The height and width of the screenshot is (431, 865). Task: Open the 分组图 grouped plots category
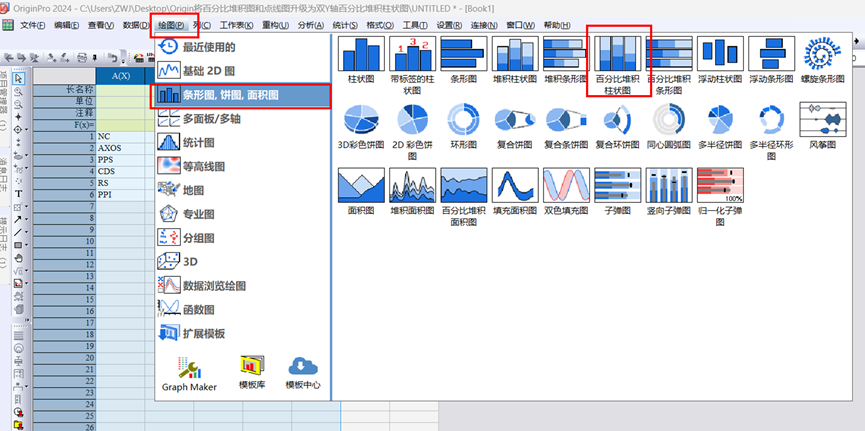(241, 238)
